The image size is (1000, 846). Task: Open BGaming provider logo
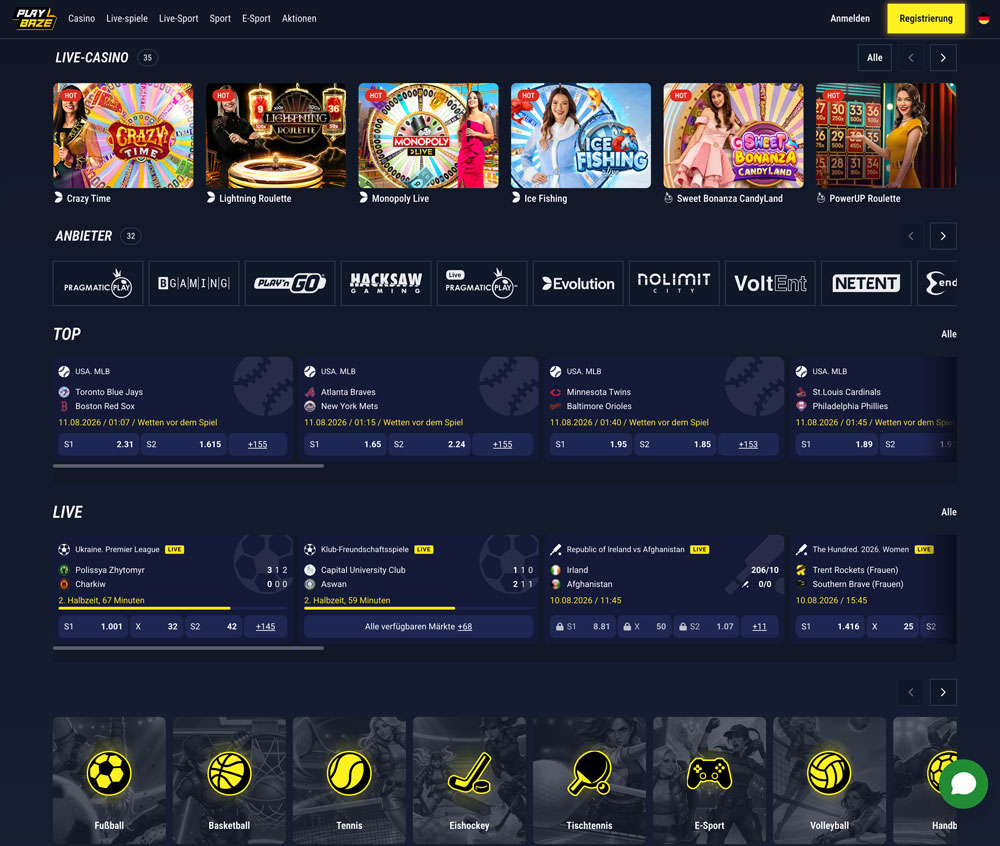[x=194, y=283]
